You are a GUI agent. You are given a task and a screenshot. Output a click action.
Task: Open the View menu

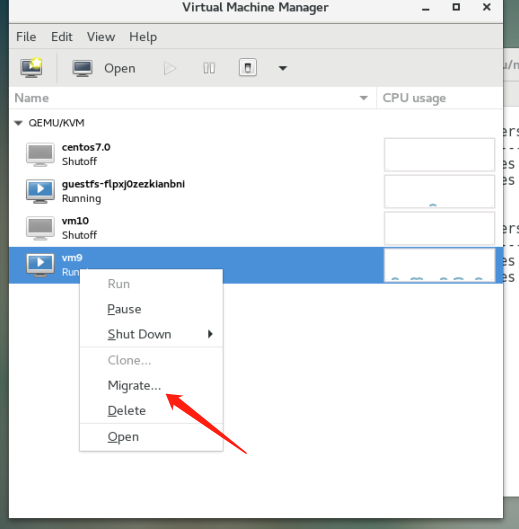[101, 37]
